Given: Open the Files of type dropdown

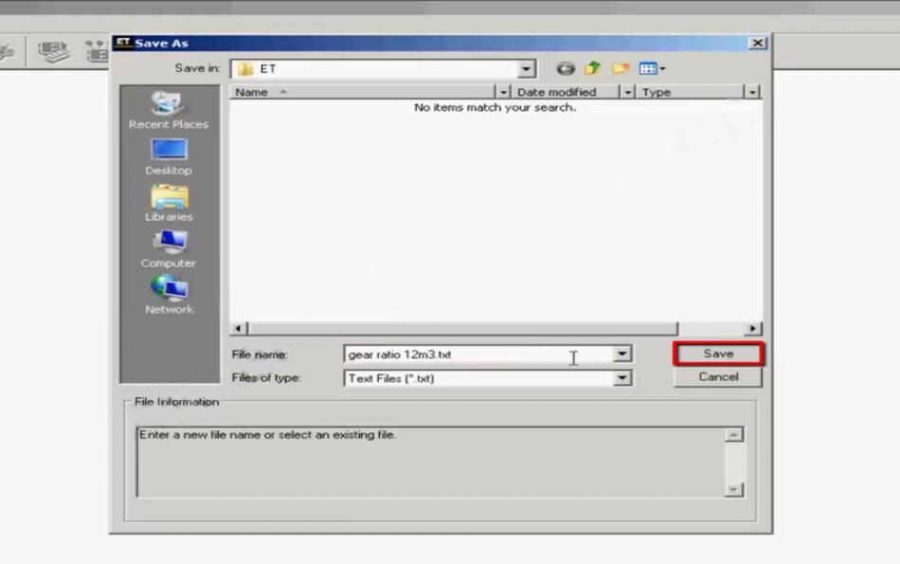Looking at the screenshot, I should tap(623, 378).
